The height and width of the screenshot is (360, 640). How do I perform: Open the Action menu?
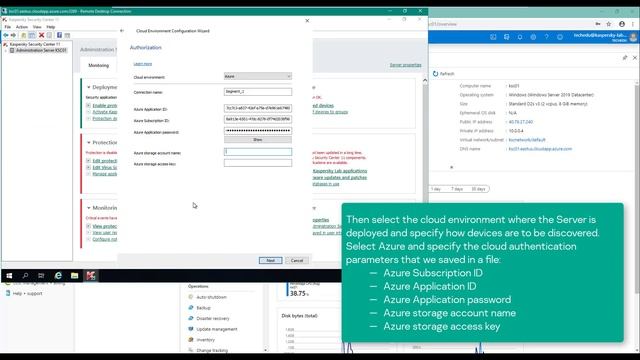22,27
